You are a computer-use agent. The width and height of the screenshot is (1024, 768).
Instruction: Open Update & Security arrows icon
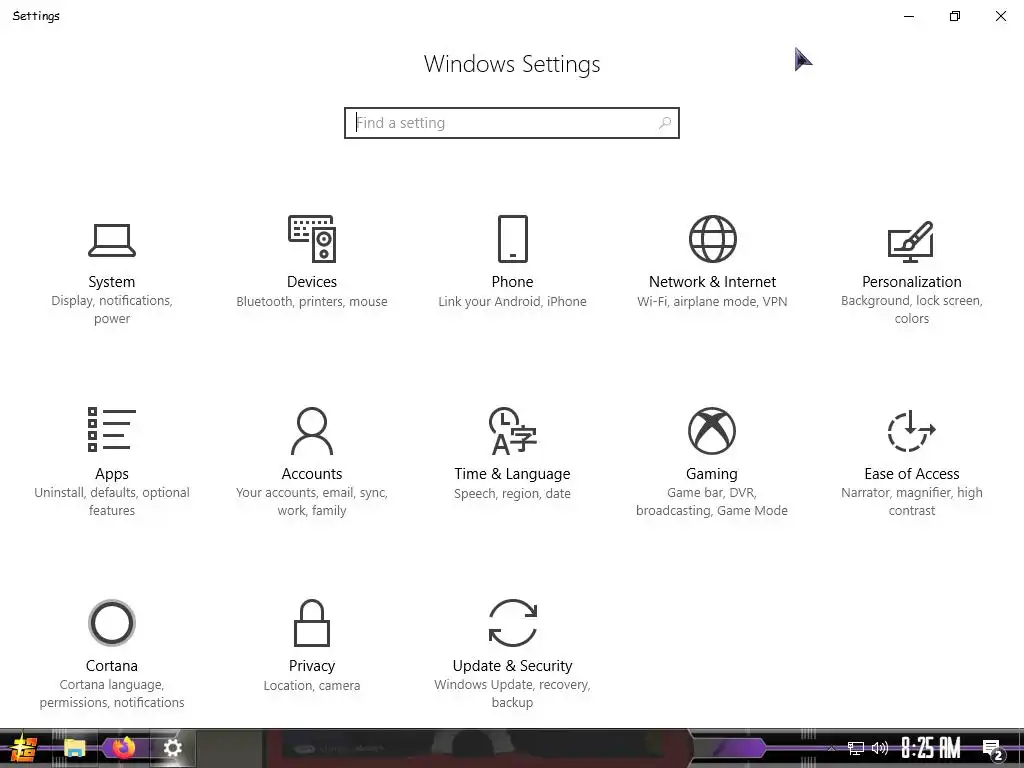513,623
